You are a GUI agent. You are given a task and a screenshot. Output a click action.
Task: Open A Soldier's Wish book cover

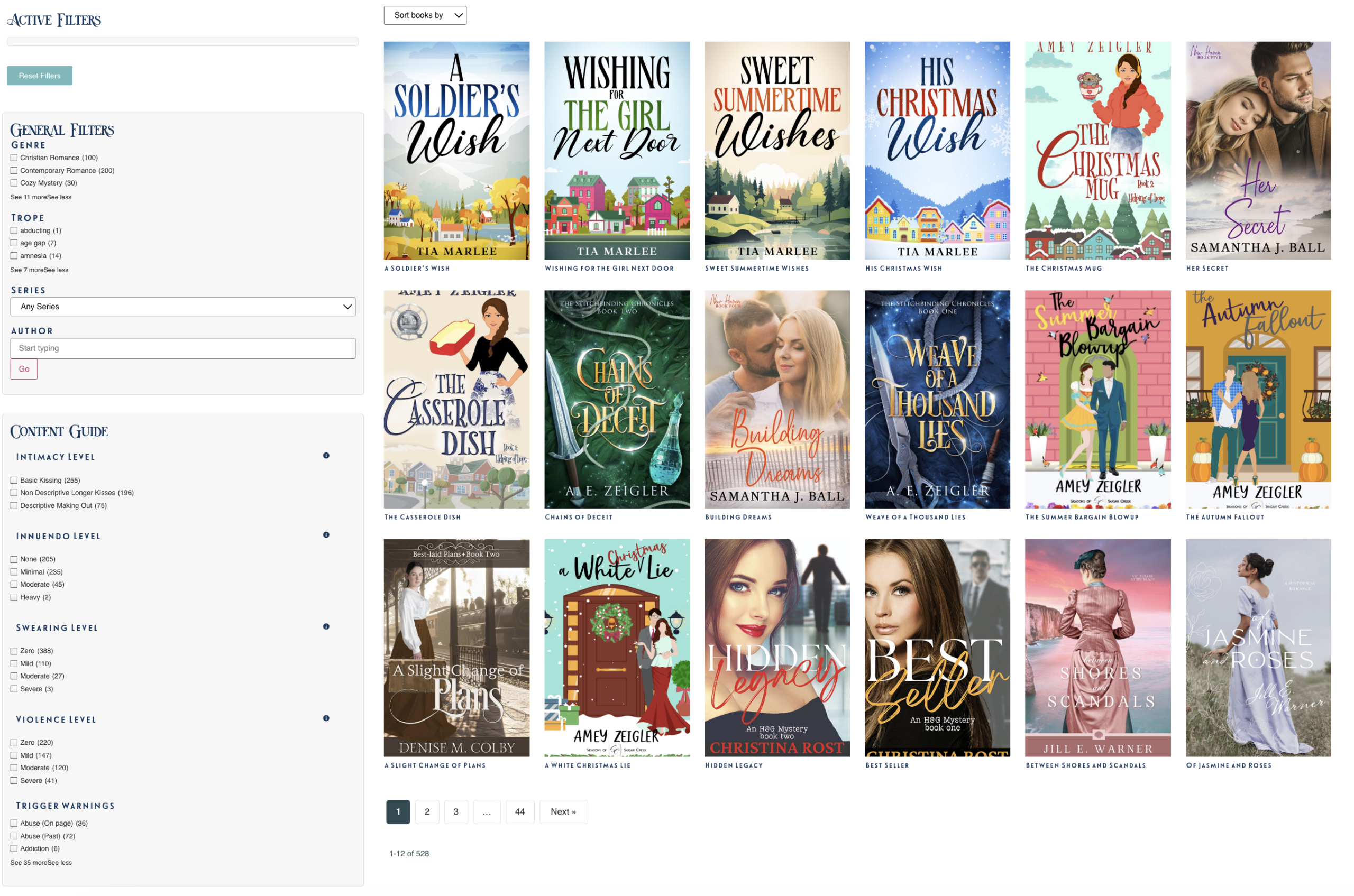(456, 150)
